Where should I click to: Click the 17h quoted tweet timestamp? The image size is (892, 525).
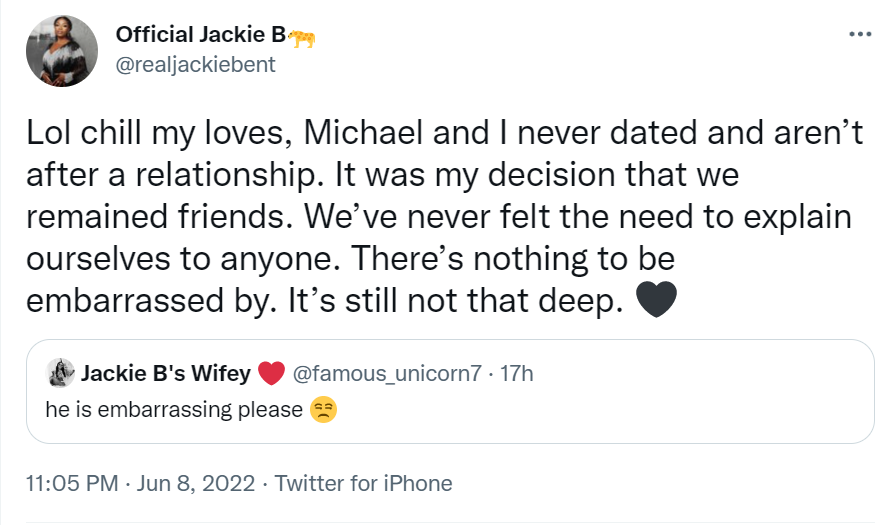pyautogui.click(x=516, y=374)
